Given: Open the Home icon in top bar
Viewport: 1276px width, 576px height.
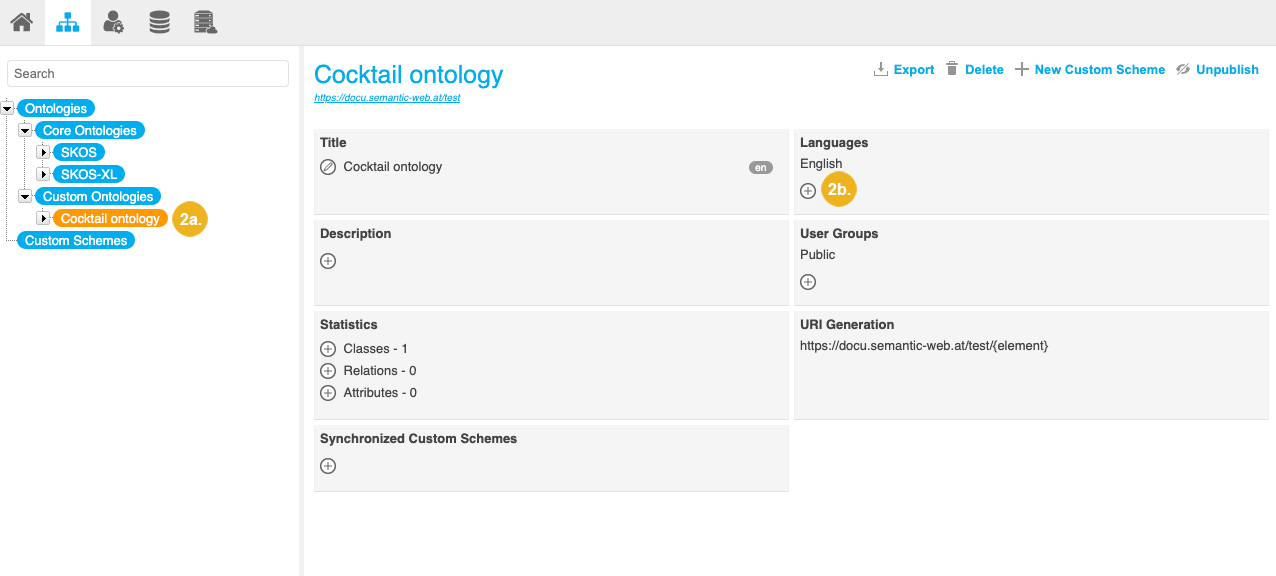Looking at the screenshot, I should pos(22,22).
